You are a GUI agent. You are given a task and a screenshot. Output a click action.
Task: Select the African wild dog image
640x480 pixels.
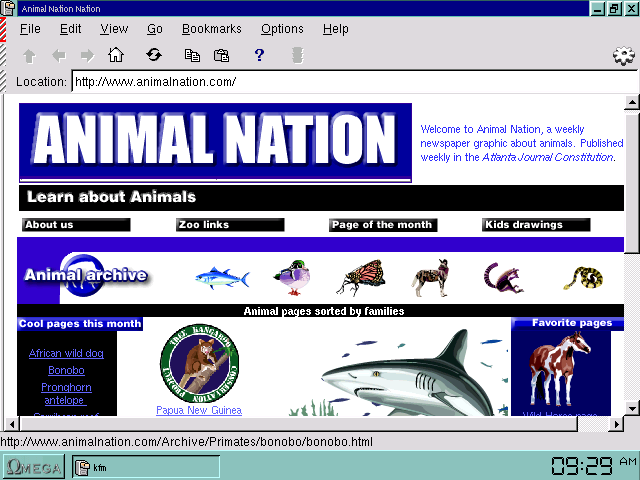tap(430, 278)
